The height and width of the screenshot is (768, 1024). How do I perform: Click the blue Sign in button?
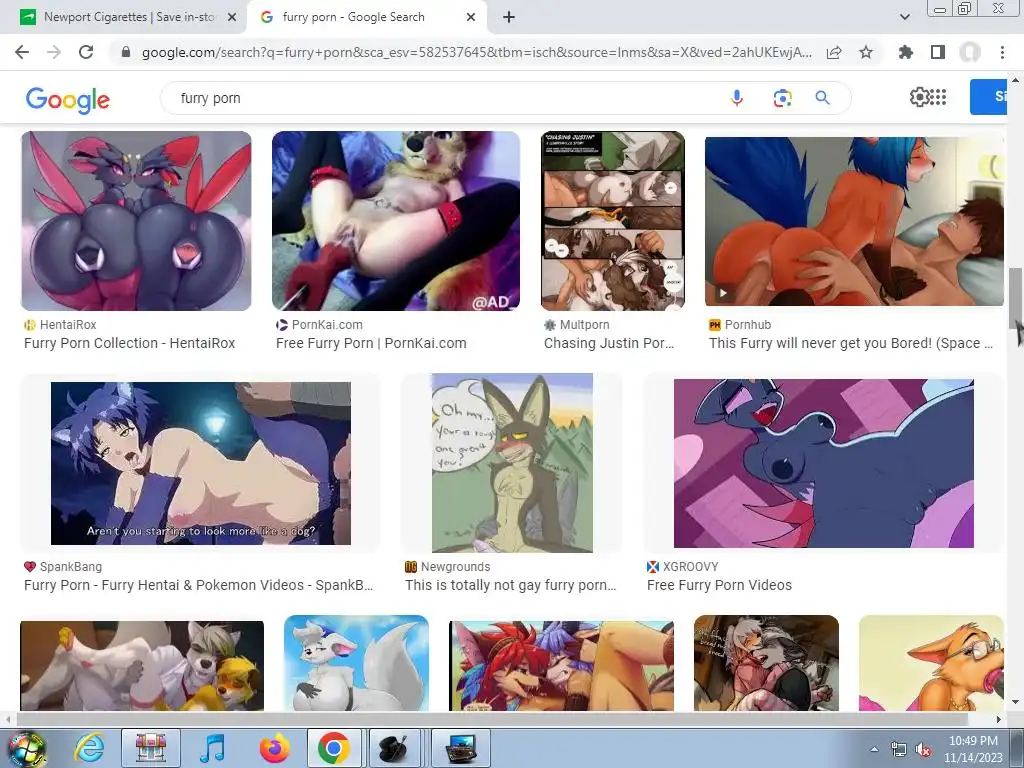989,97
